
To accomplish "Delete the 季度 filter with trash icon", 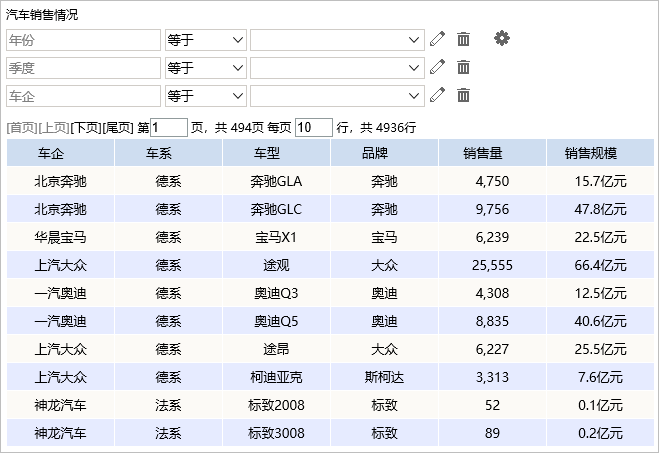I will pos(463,67).
